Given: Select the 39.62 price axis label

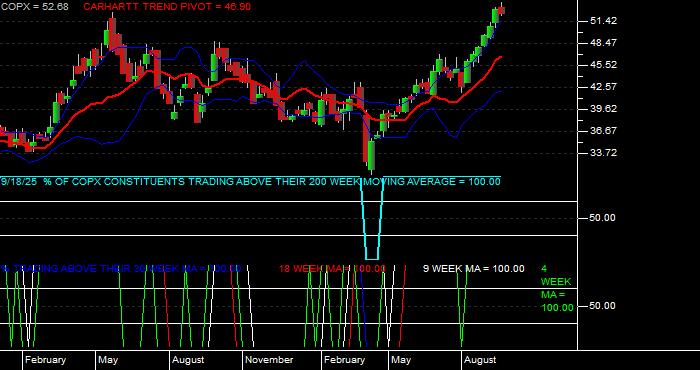Looking at the screenshot, I should [604, 108].
